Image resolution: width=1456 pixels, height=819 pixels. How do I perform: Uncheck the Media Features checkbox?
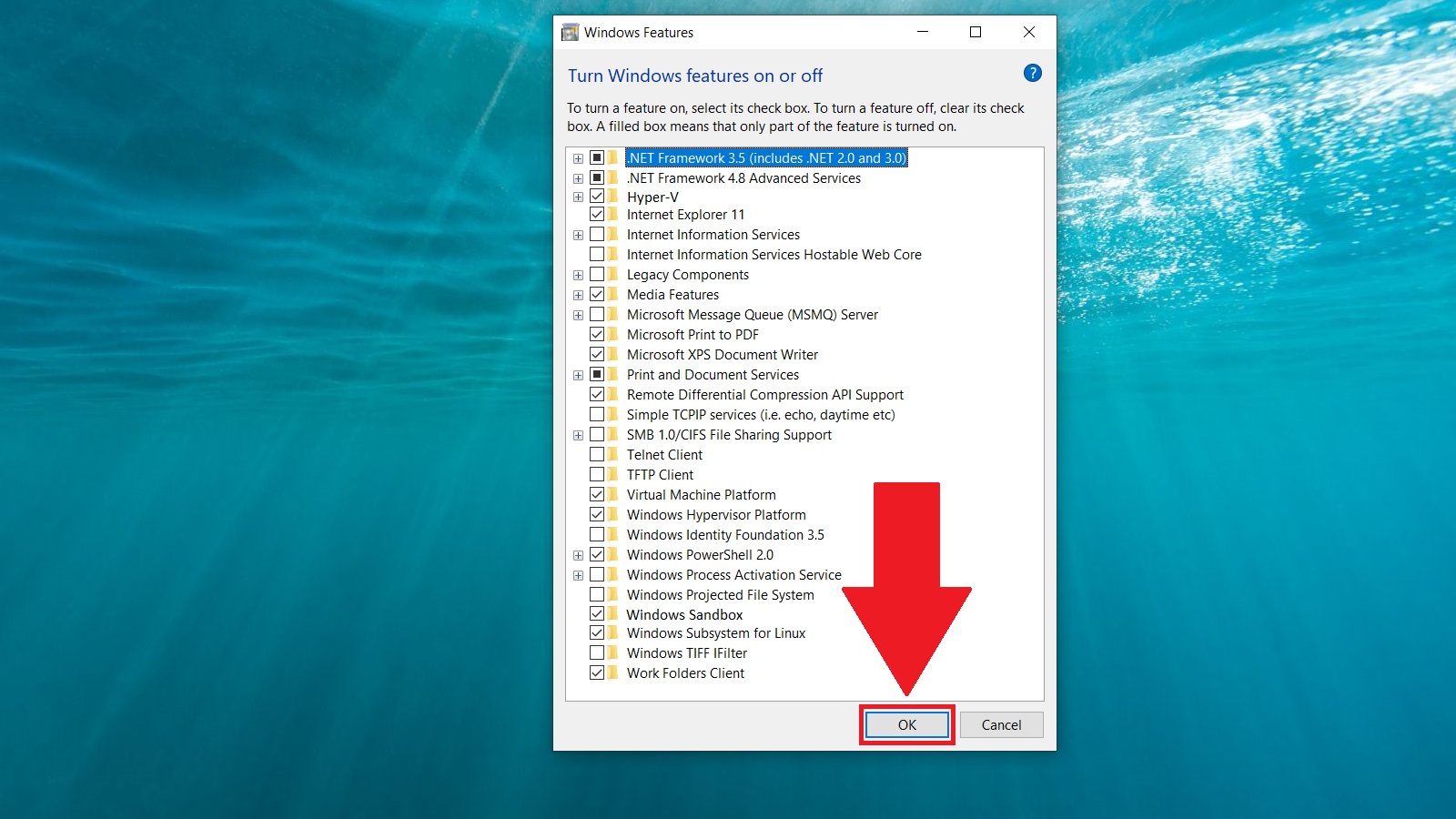(x=597, y=294)
